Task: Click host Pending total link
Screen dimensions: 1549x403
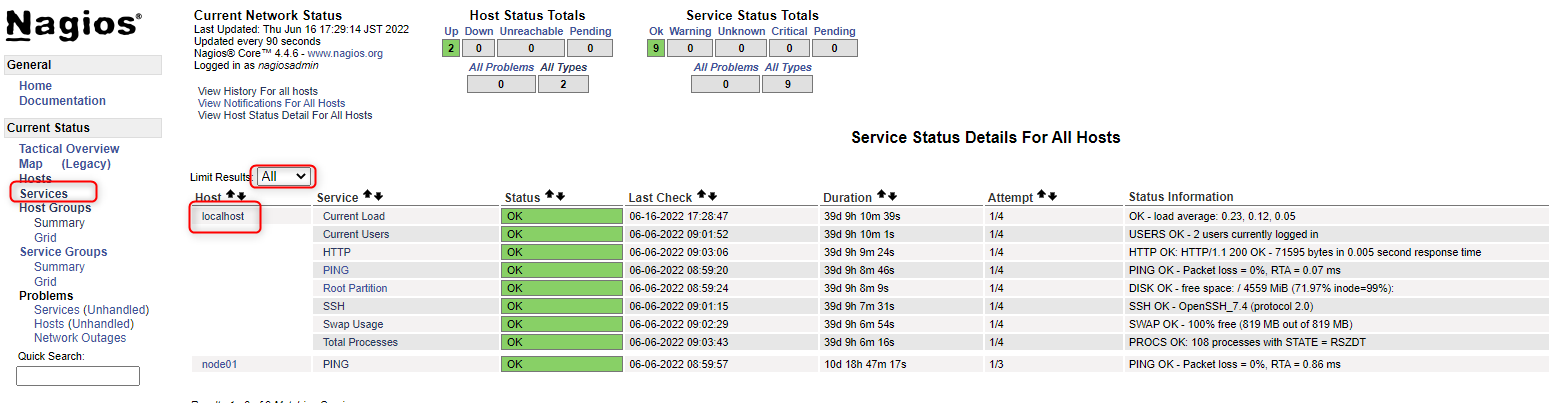Action: coord(590,32)
